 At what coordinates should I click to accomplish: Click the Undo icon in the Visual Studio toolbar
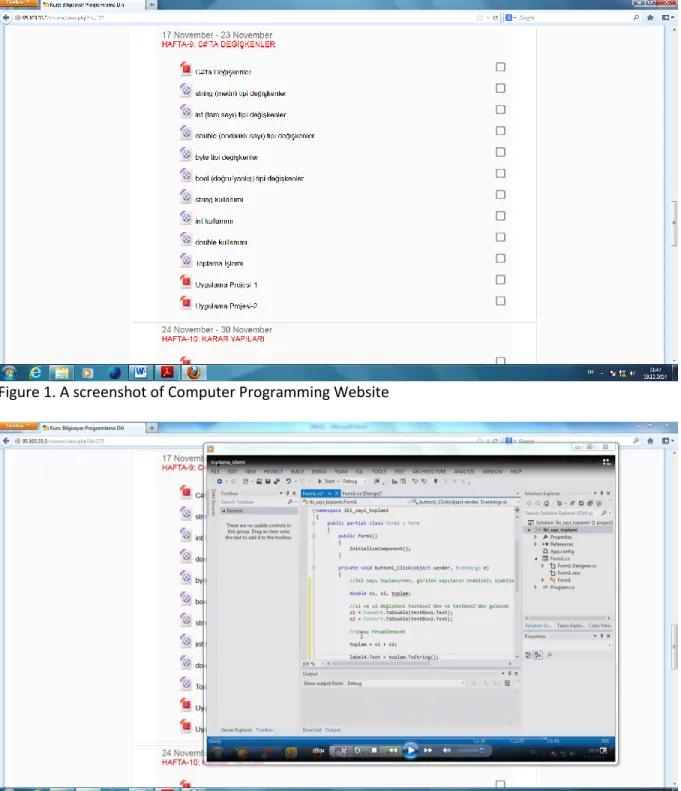point(288,481)
